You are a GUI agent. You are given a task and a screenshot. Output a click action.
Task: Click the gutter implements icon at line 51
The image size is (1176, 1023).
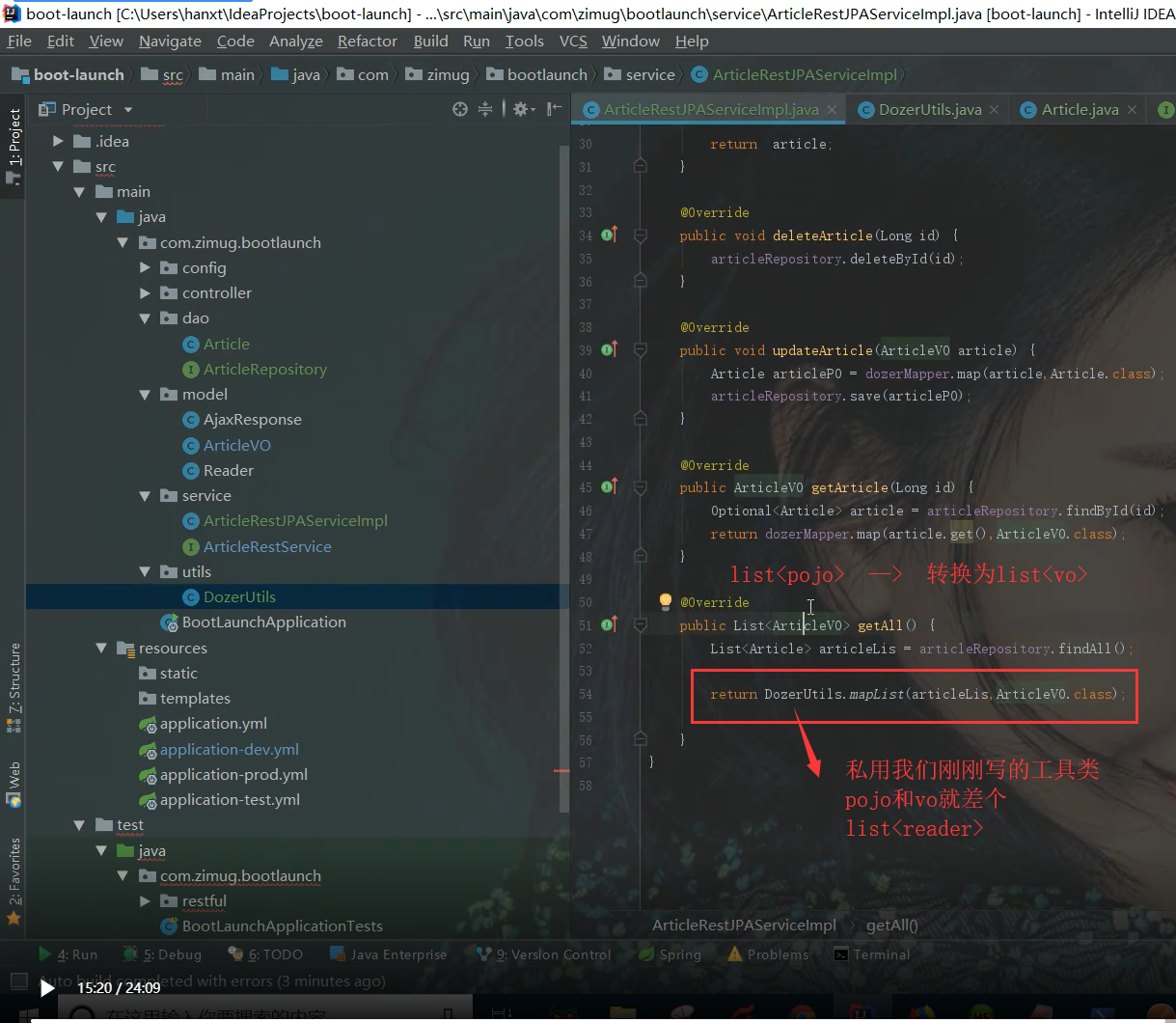[x=609, y=624]
